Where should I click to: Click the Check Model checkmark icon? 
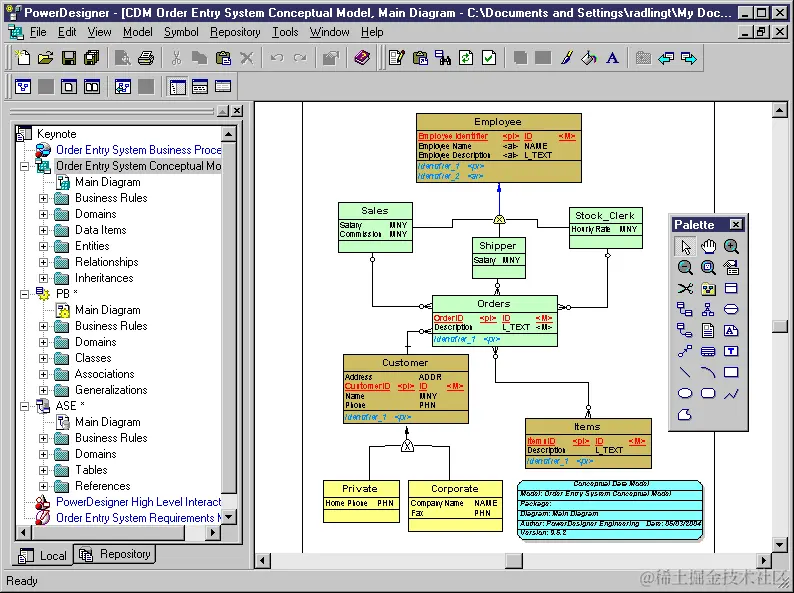489,58
